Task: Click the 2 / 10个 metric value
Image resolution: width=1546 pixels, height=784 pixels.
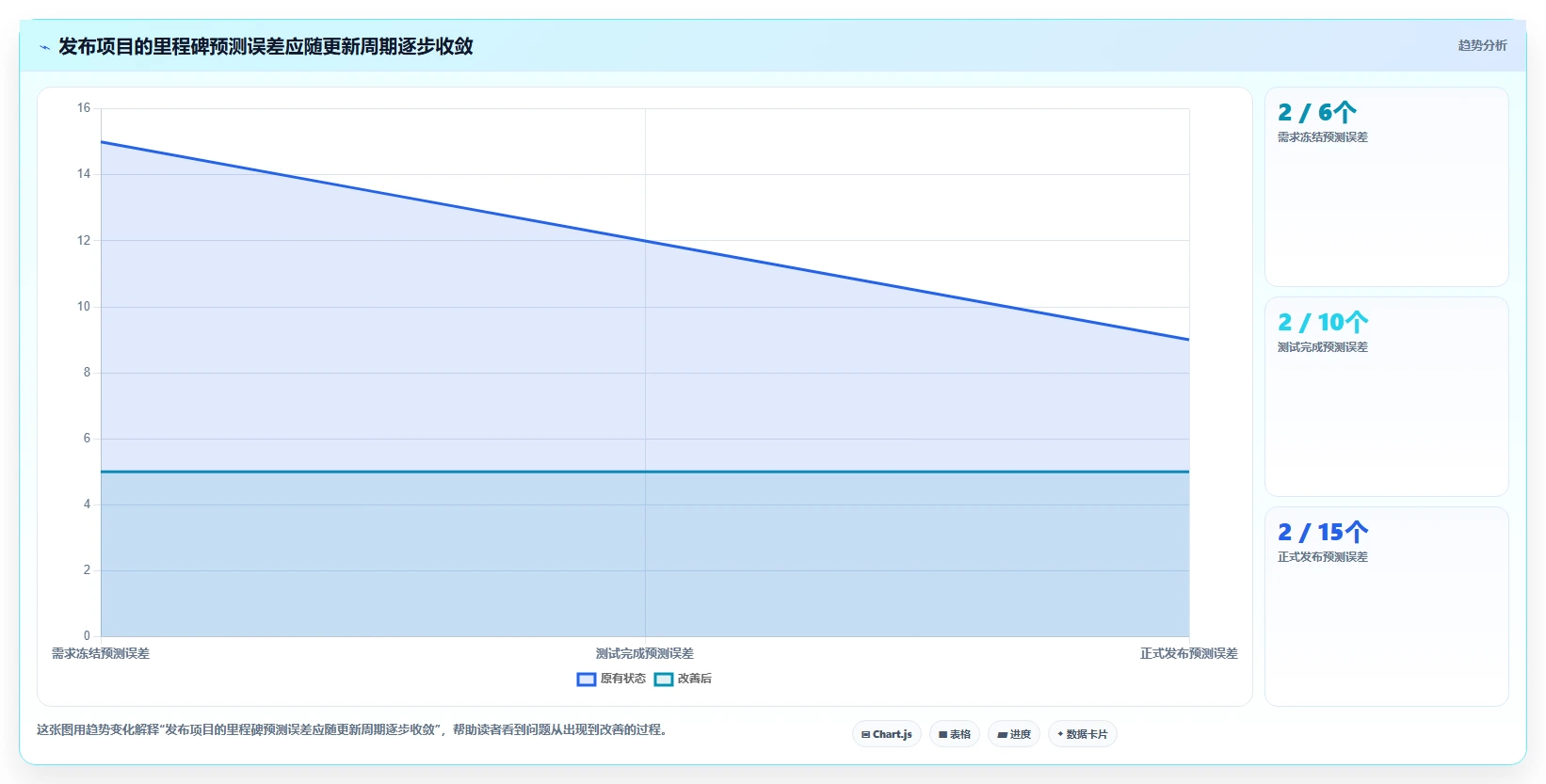Action: coord(1322,323)
